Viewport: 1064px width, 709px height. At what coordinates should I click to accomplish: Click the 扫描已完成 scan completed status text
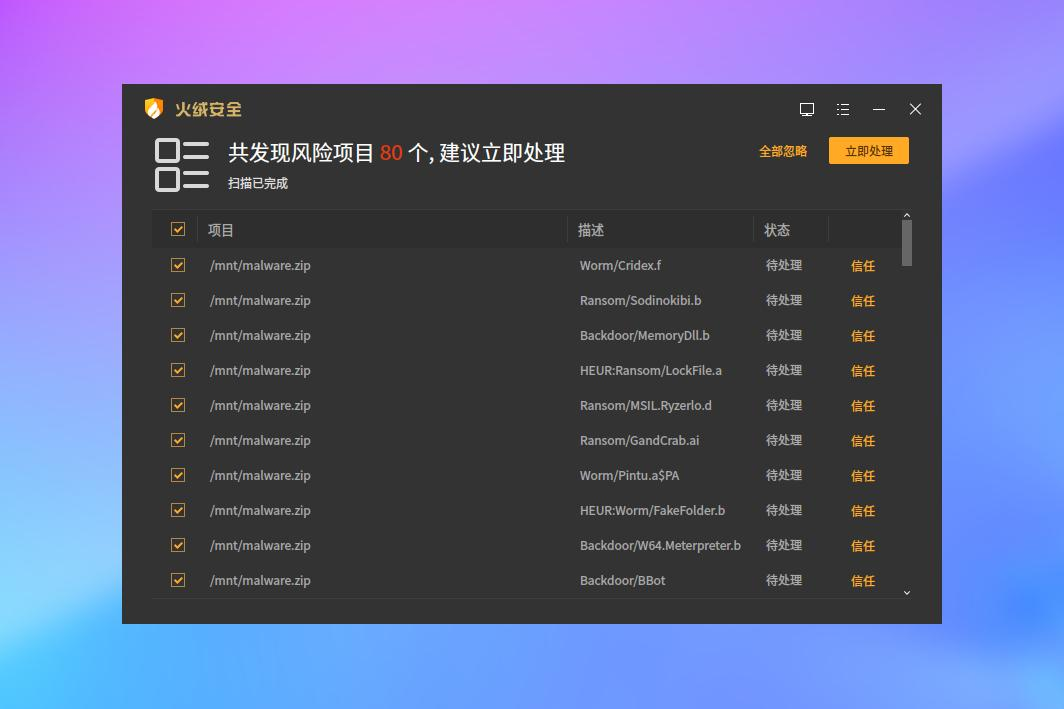click(x=258, y=183)
